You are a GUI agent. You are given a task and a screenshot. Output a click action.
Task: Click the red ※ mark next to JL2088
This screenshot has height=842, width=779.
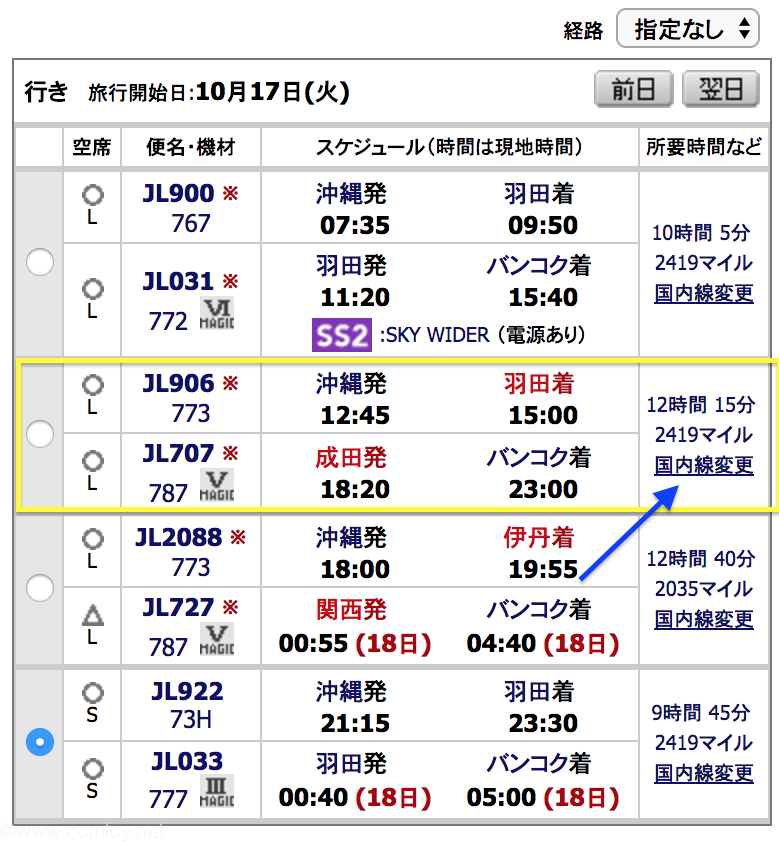click(238, 537)
